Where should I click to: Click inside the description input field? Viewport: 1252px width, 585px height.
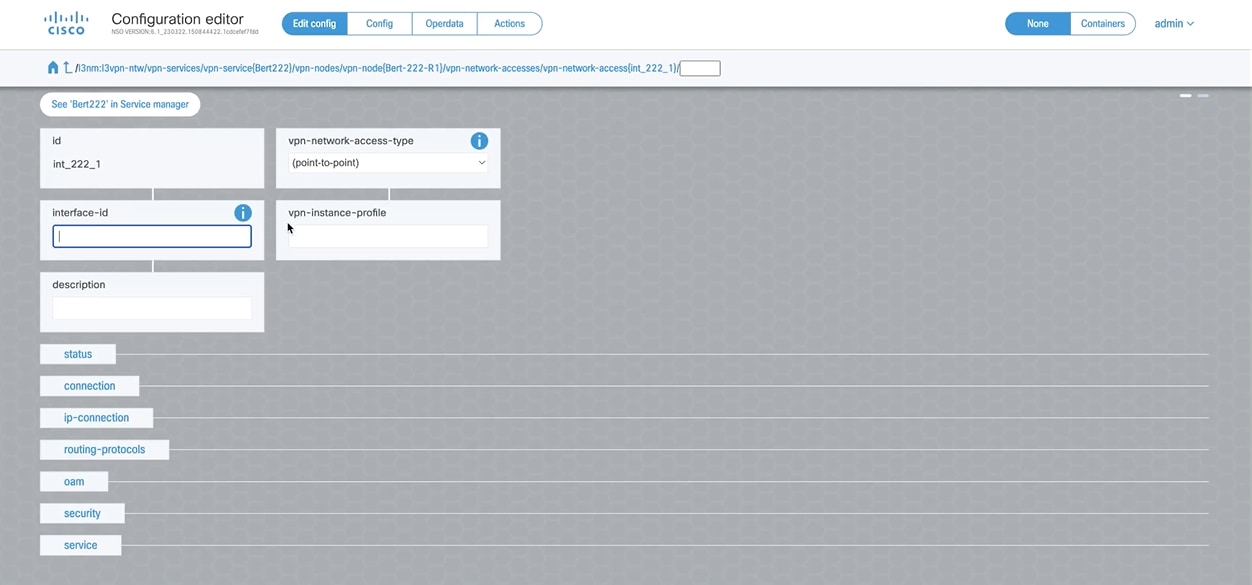(152, 307)
